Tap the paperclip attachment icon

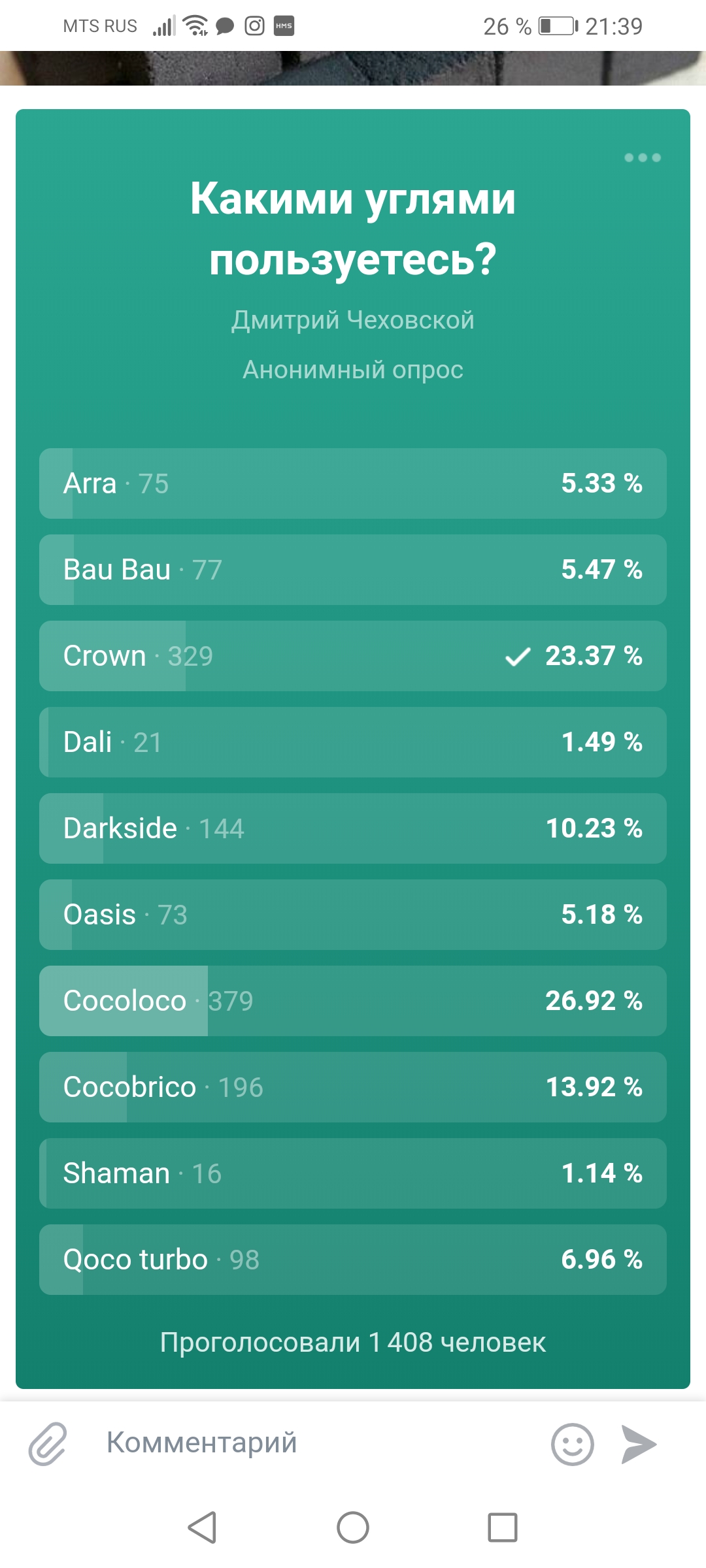[48, 1444]
